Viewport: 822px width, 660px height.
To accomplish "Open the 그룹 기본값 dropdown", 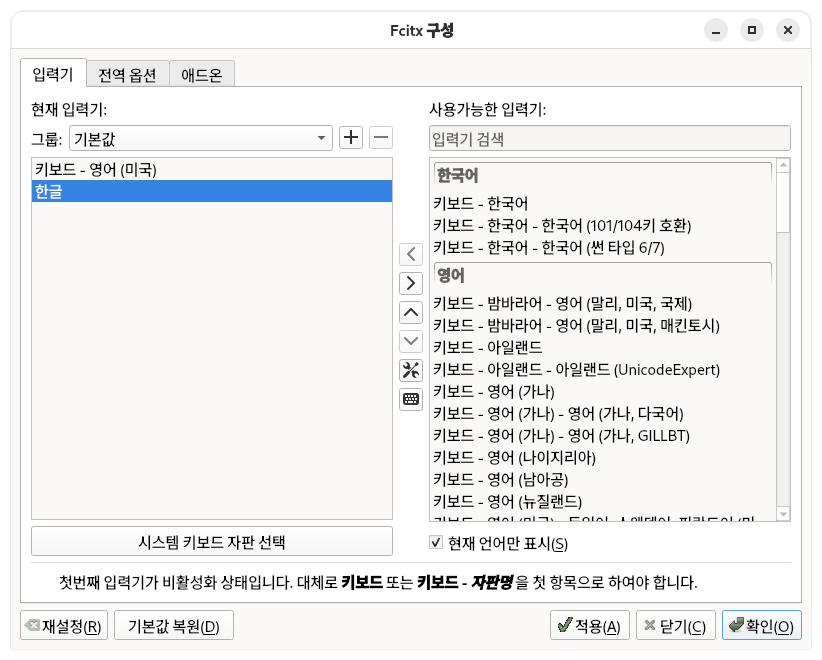I will 201,138.
